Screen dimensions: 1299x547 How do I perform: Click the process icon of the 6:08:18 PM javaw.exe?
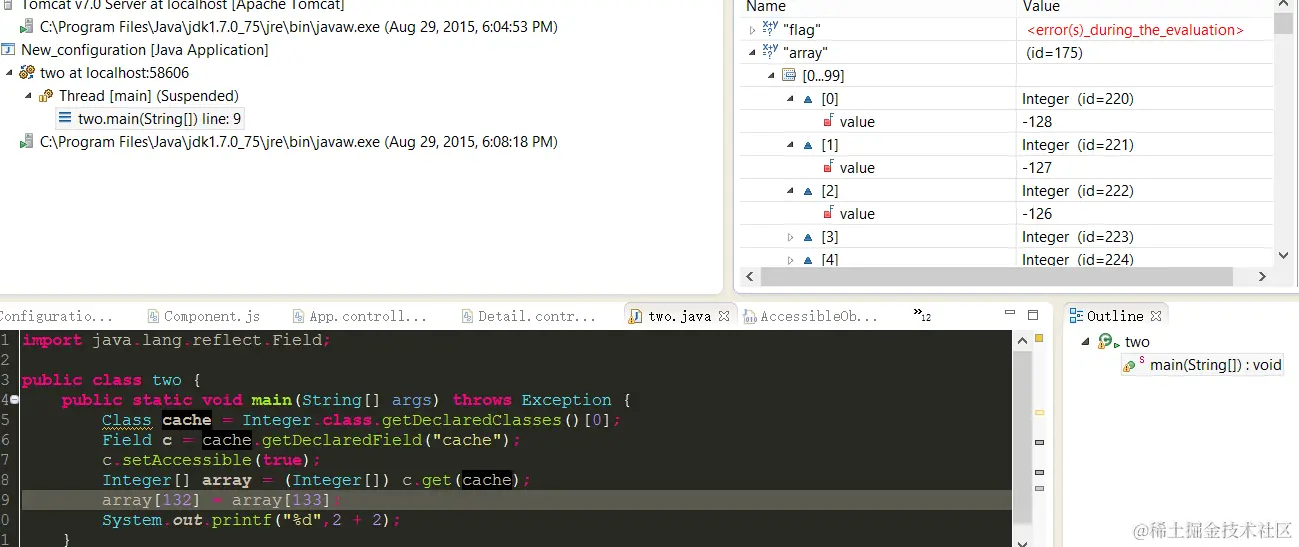tap(27, 142)
